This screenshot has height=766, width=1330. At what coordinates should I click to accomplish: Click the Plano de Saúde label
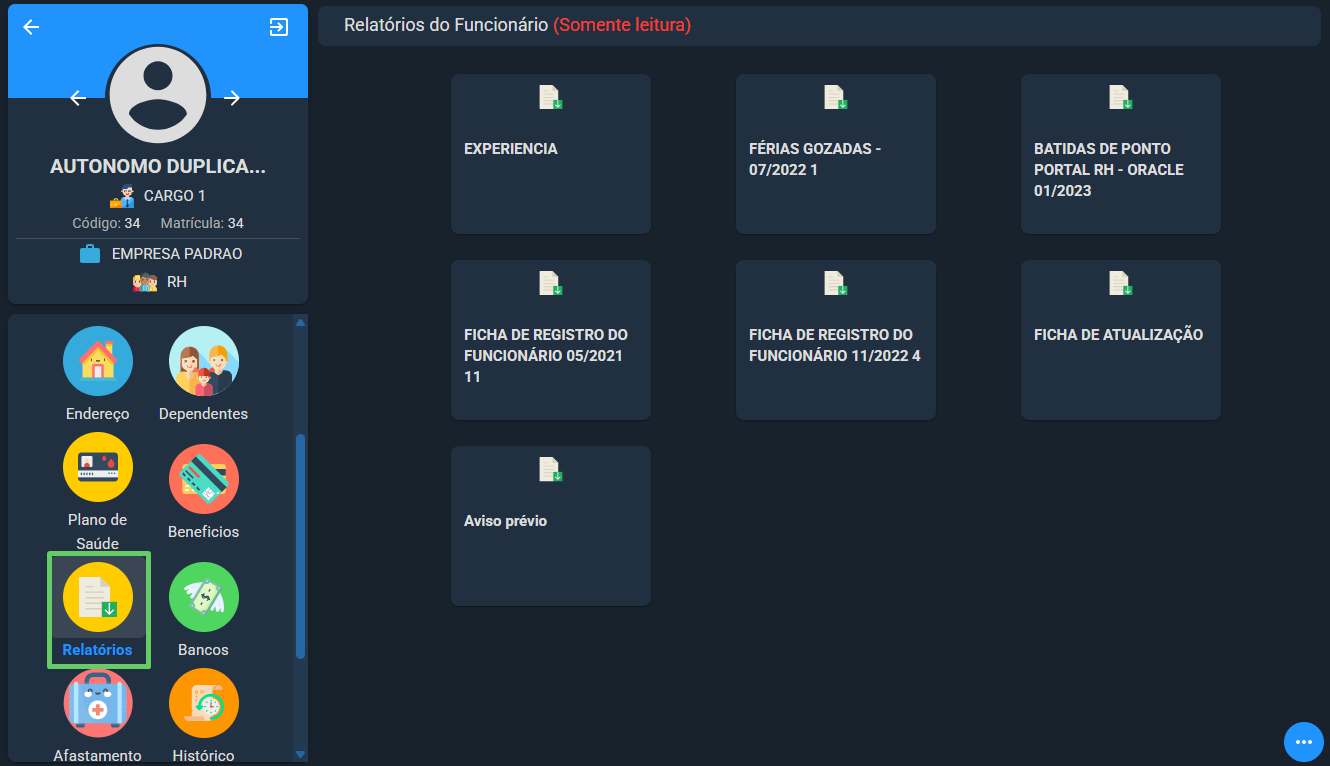click(98, 532)
